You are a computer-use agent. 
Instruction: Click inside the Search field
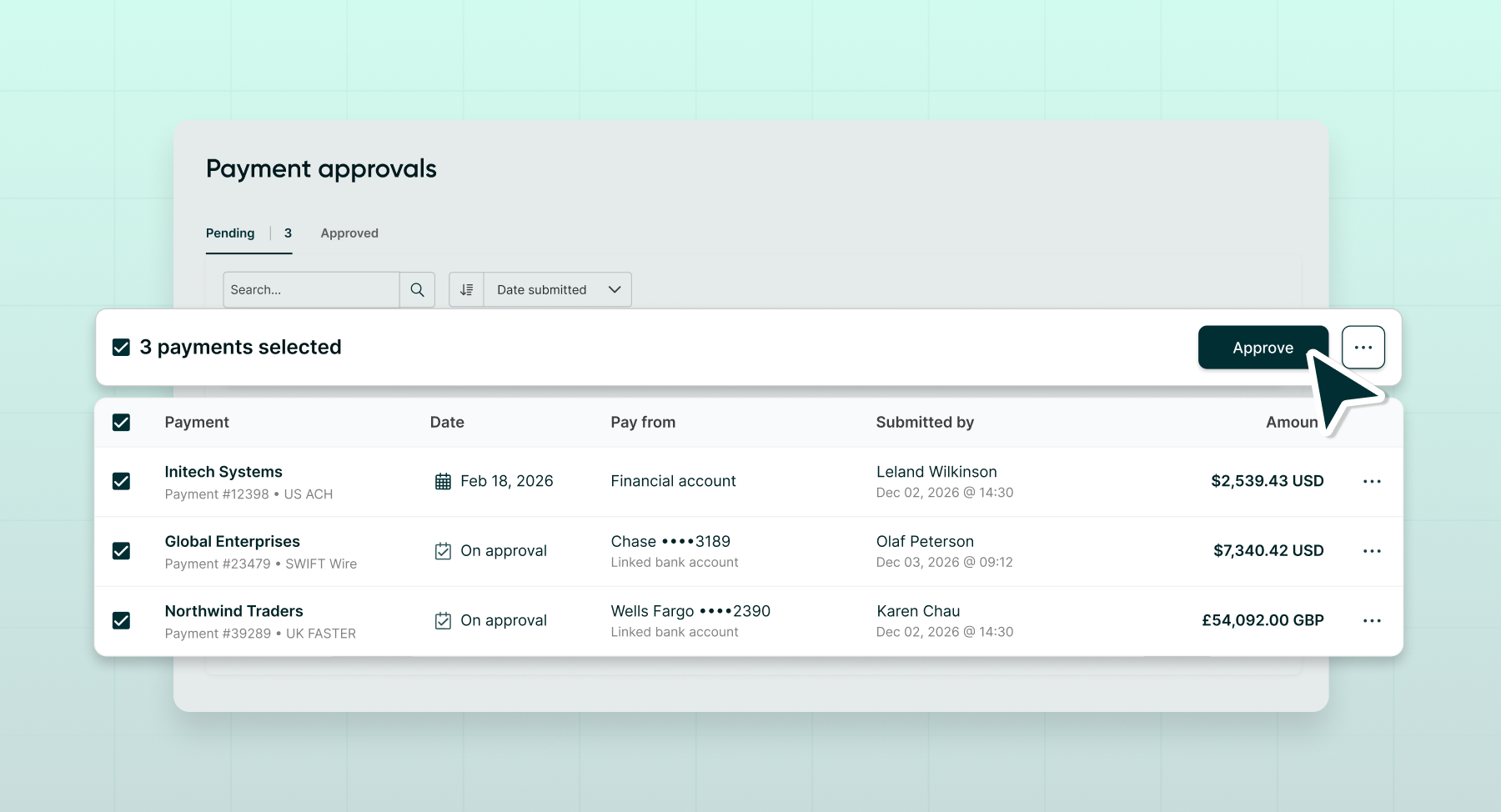(x=309, y=289)
